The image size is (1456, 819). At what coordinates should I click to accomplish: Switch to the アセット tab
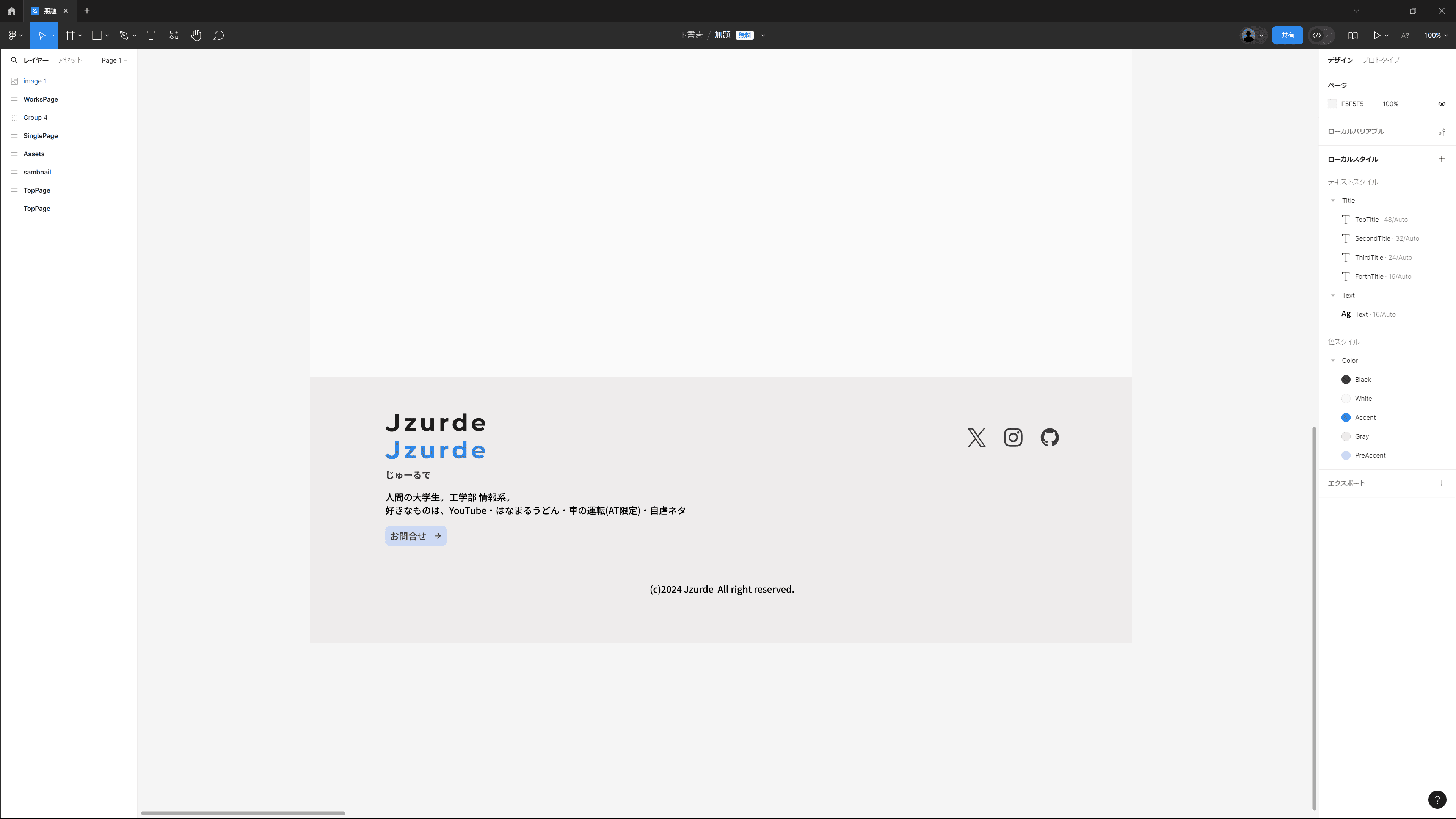[x=69, y=60]
